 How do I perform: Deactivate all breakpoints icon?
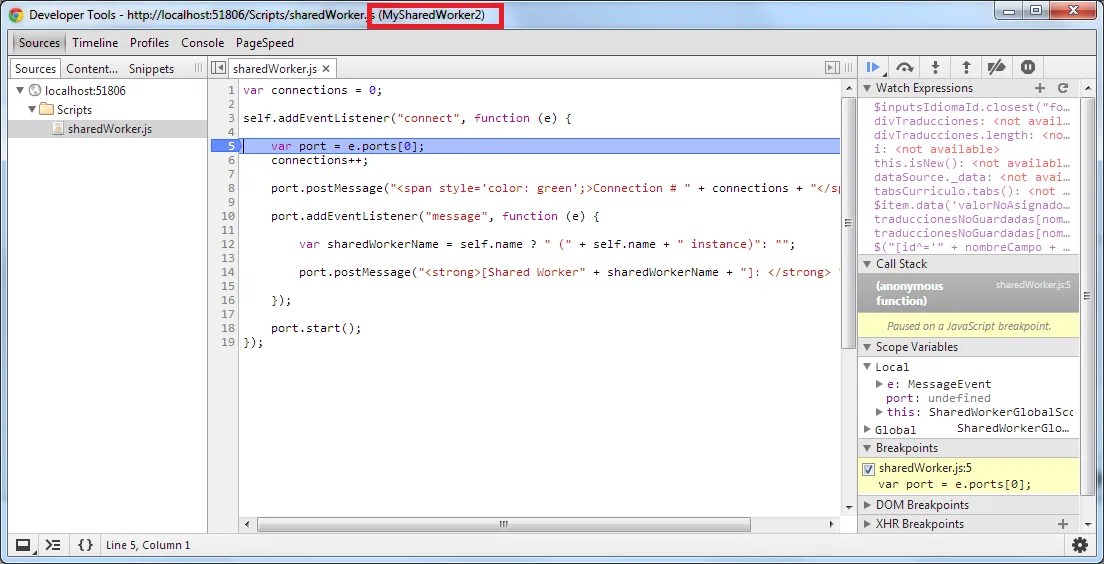996,68
